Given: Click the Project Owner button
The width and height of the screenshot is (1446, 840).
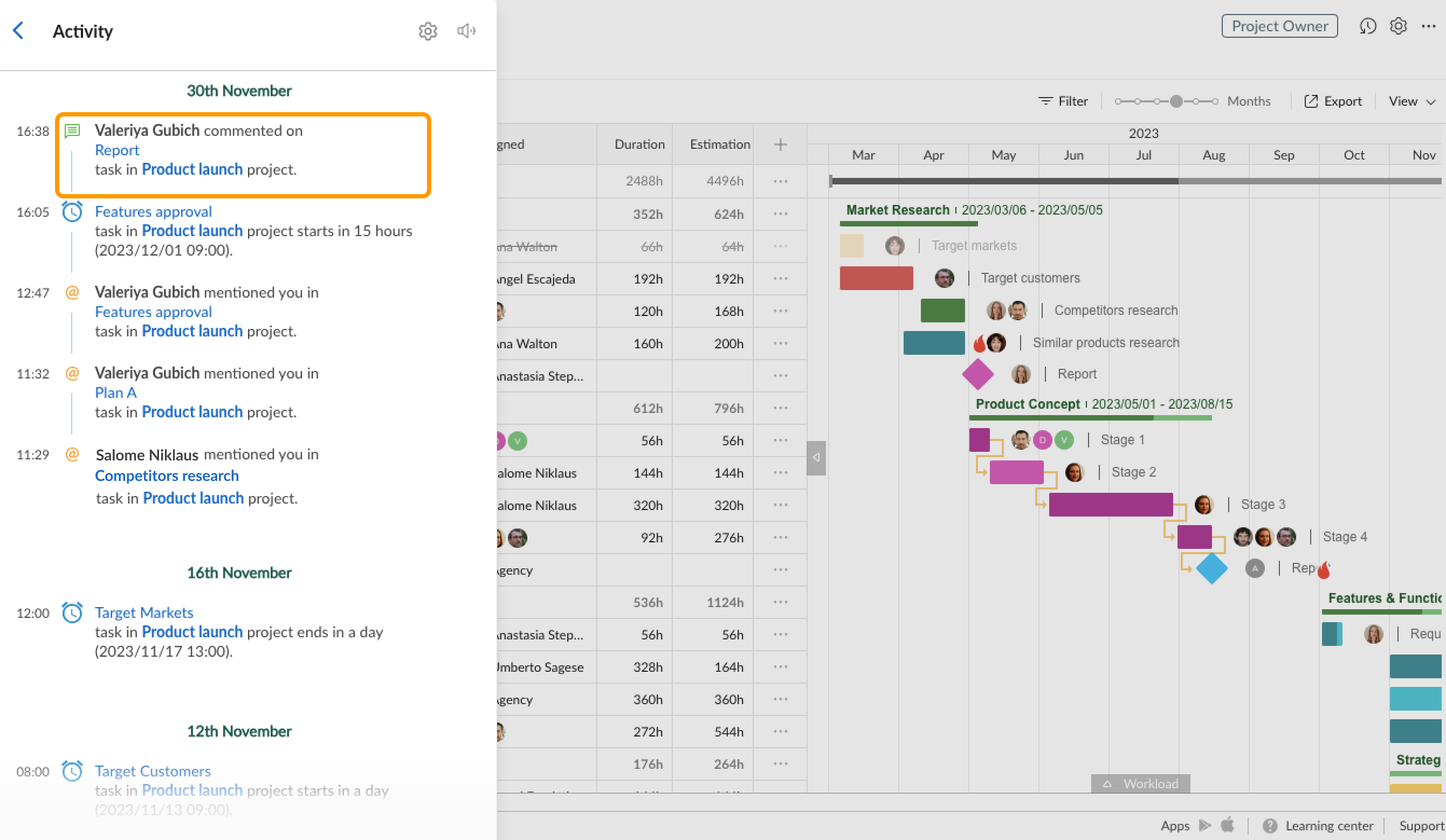Looking at the screenshot, I should tap(1279, 26).
